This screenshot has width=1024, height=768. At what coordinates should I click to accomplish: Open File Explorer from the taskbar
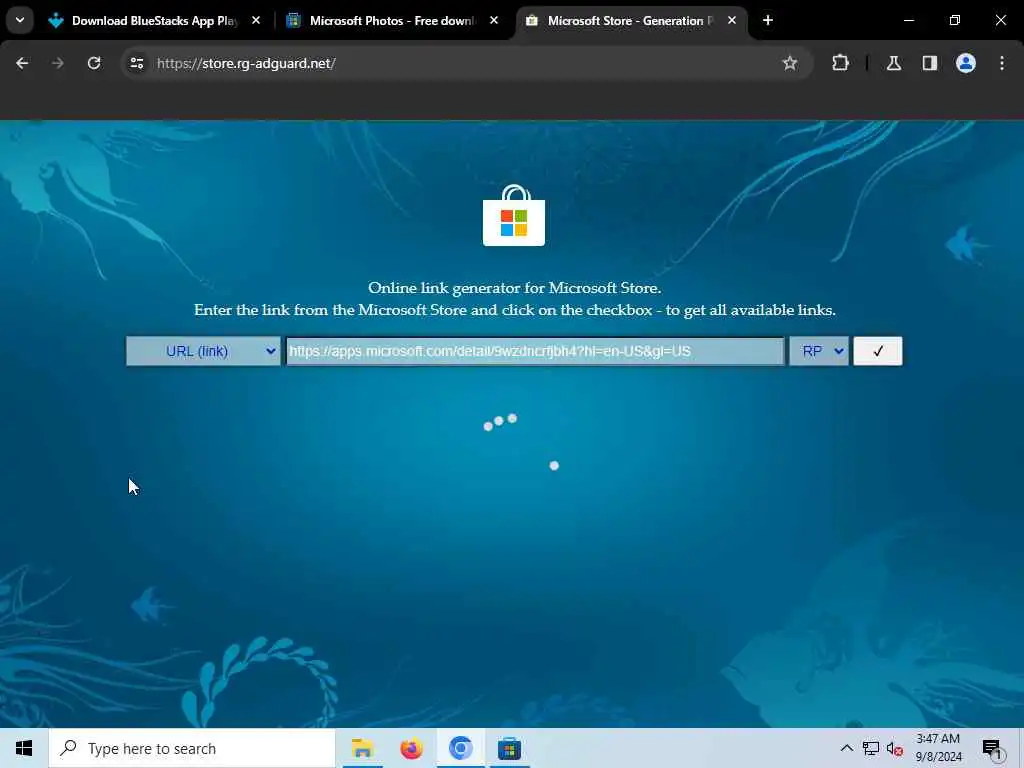pos(362,748)
